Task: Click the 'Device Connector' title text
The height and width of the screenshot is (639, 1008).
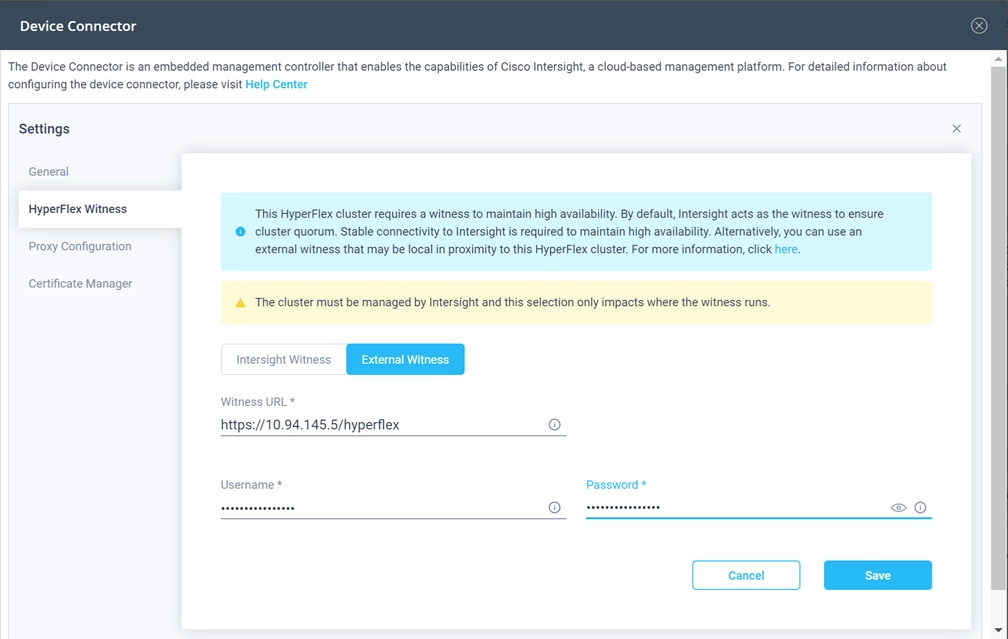Action: (x=78, y=26)
